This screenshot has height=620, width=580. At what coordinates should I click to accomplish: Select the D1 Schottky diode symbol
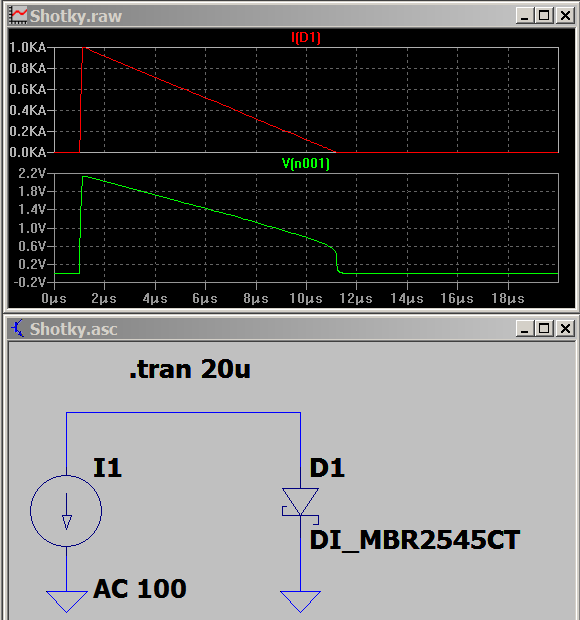click(300, 502)
